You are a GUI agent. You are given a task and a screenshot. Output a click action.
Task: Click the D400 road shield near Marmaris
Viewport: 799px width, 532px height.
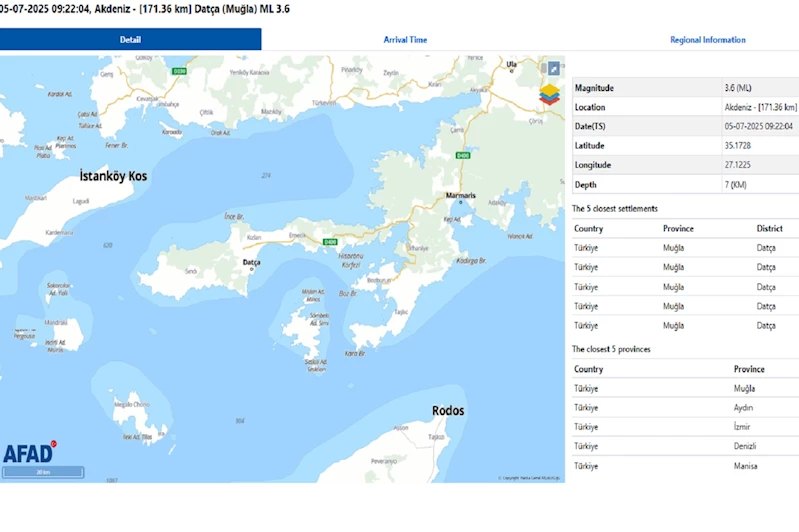[463, 156]
